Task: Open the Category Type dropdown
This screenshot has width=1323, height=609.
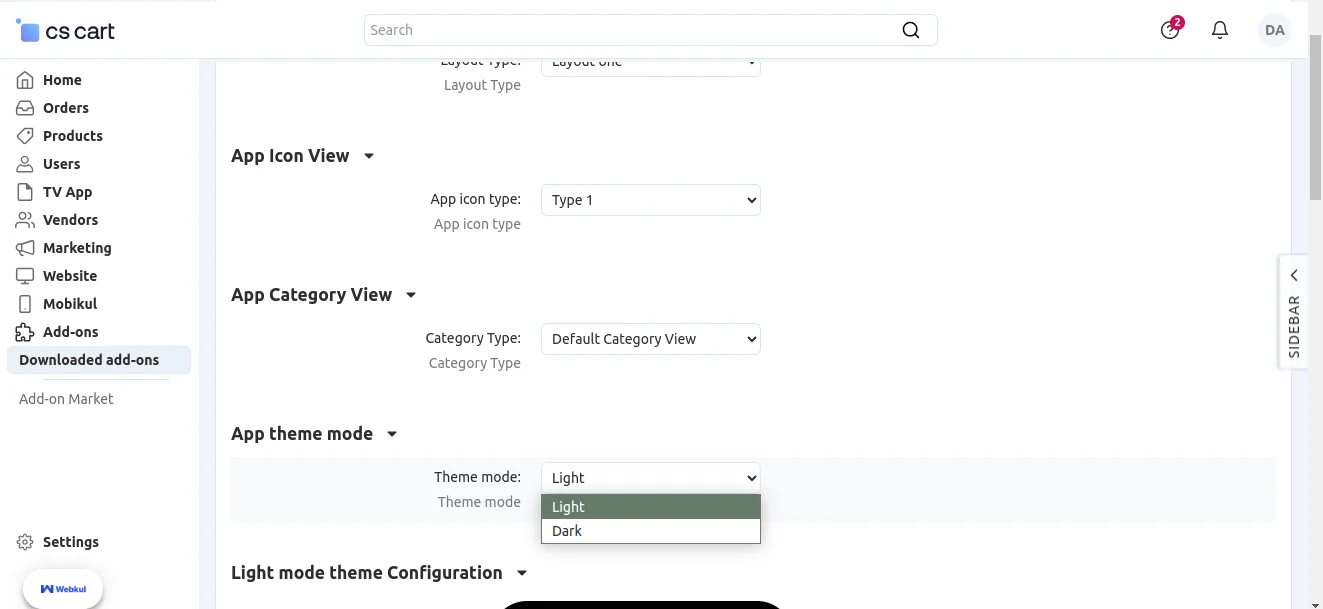Action: (650, 339)
